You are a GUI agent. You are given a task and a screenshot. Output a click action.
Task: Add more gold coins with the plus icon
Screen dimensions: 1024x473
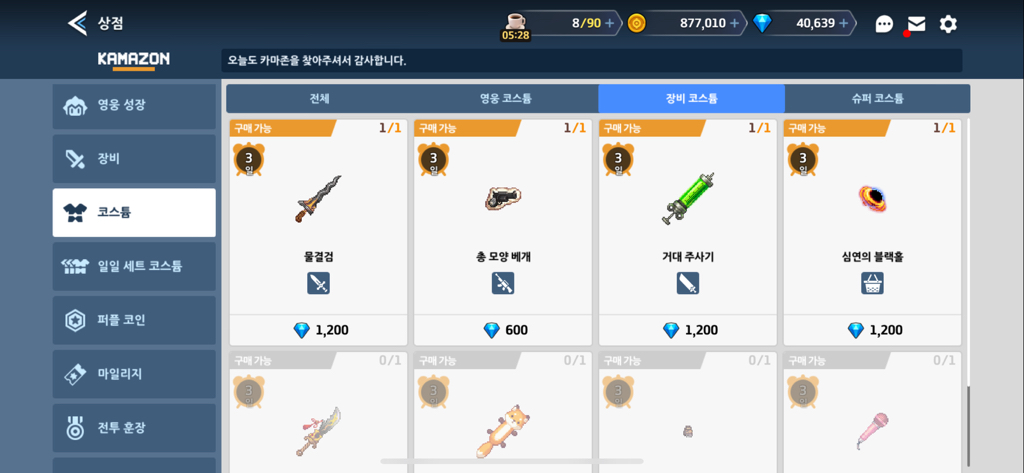tap(734, 24)
